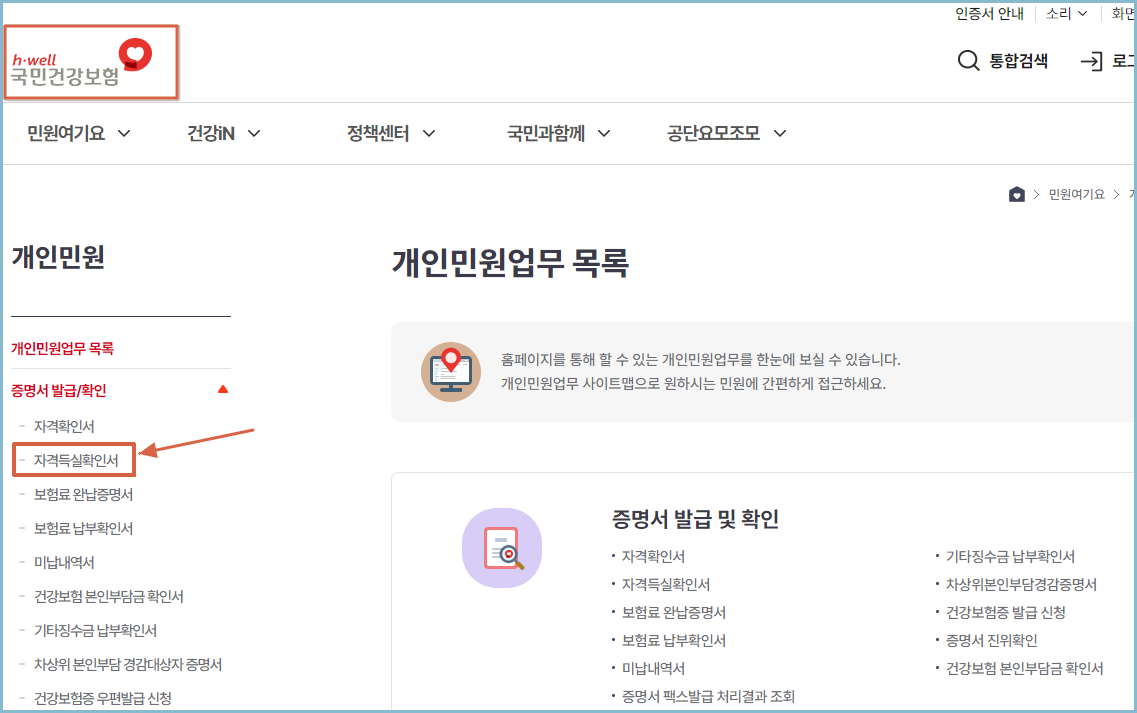This screenshot has height=713, width=1137.
Task: Click the h-well 국민건강보험 logo
Action: [x=90, y=62]
